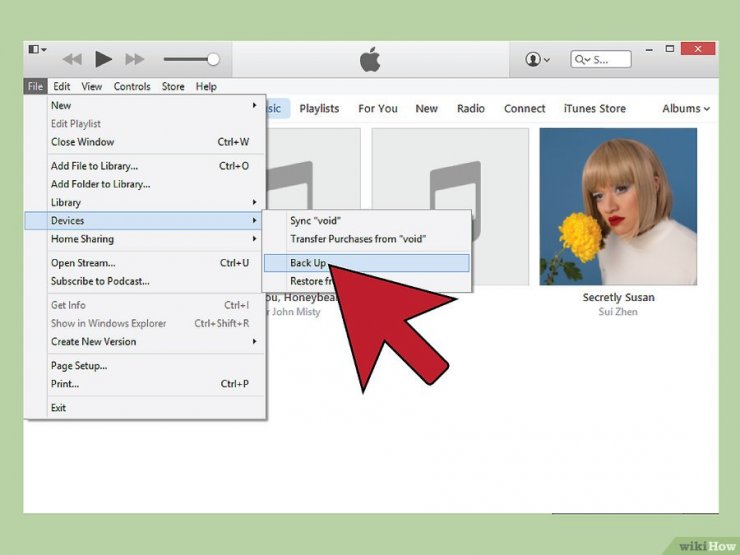The height and width of the screenshot is (555, 740).
Task: Click the rewind previous track button
Action: tap(72, 59)
